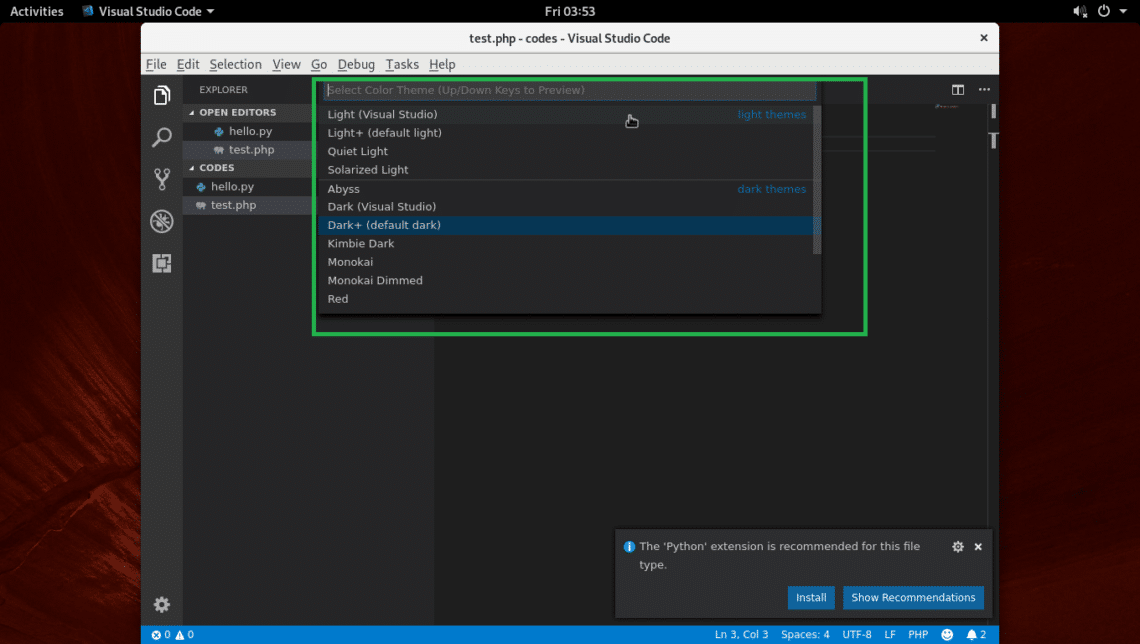Open the Debug menu
Screen dimensions: 1140x644
356,64
